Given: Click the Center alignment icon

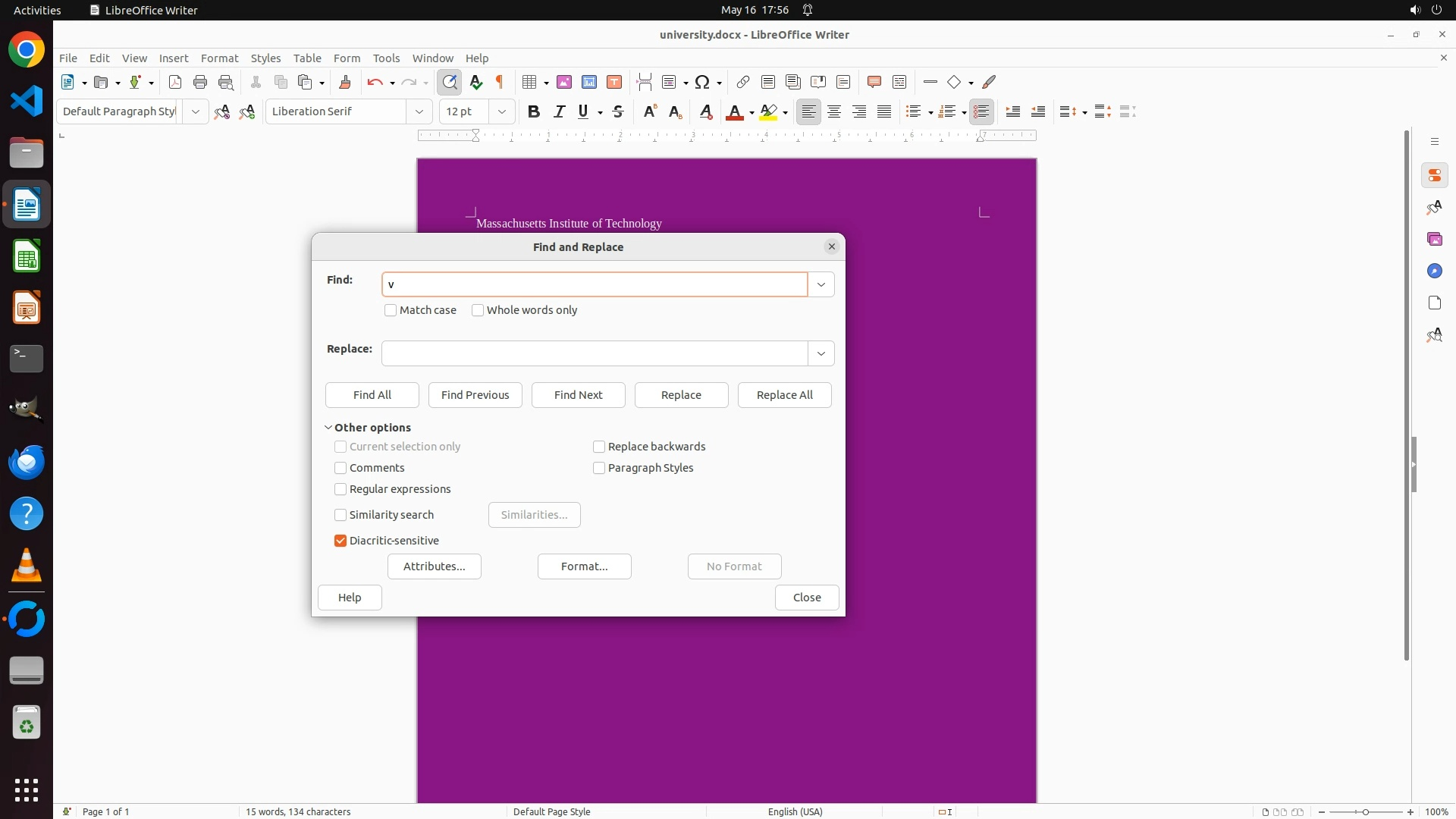Looking at the screenshot, I should coord(834,111).
